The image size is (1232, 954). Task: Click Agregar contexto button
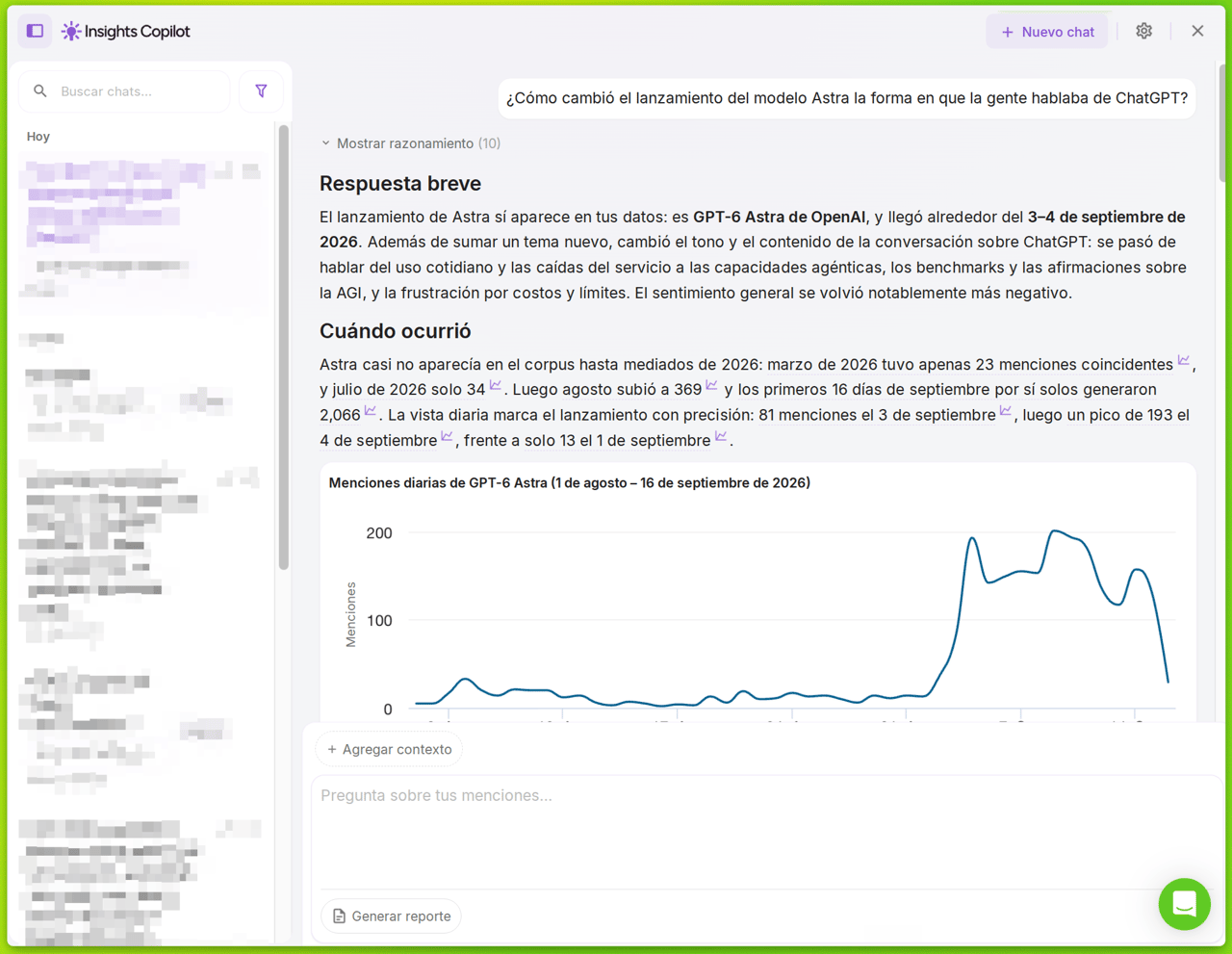[390, 749]
